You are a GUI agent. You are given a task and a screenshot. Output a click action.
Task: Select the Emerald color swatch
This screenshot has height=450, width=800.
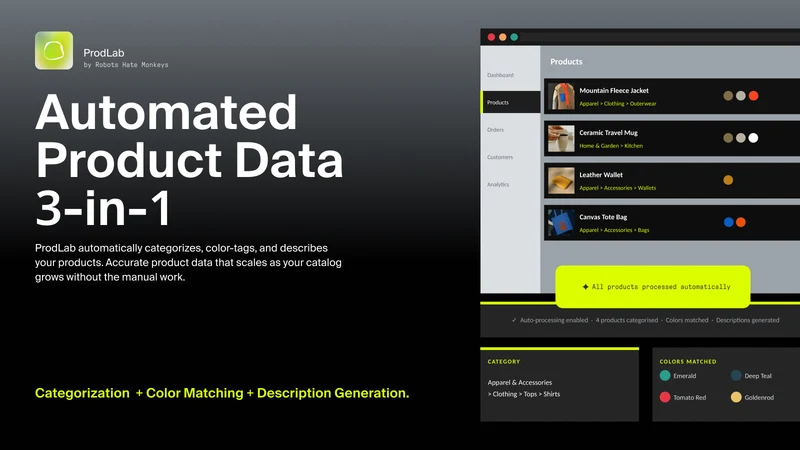pos(665,376)
